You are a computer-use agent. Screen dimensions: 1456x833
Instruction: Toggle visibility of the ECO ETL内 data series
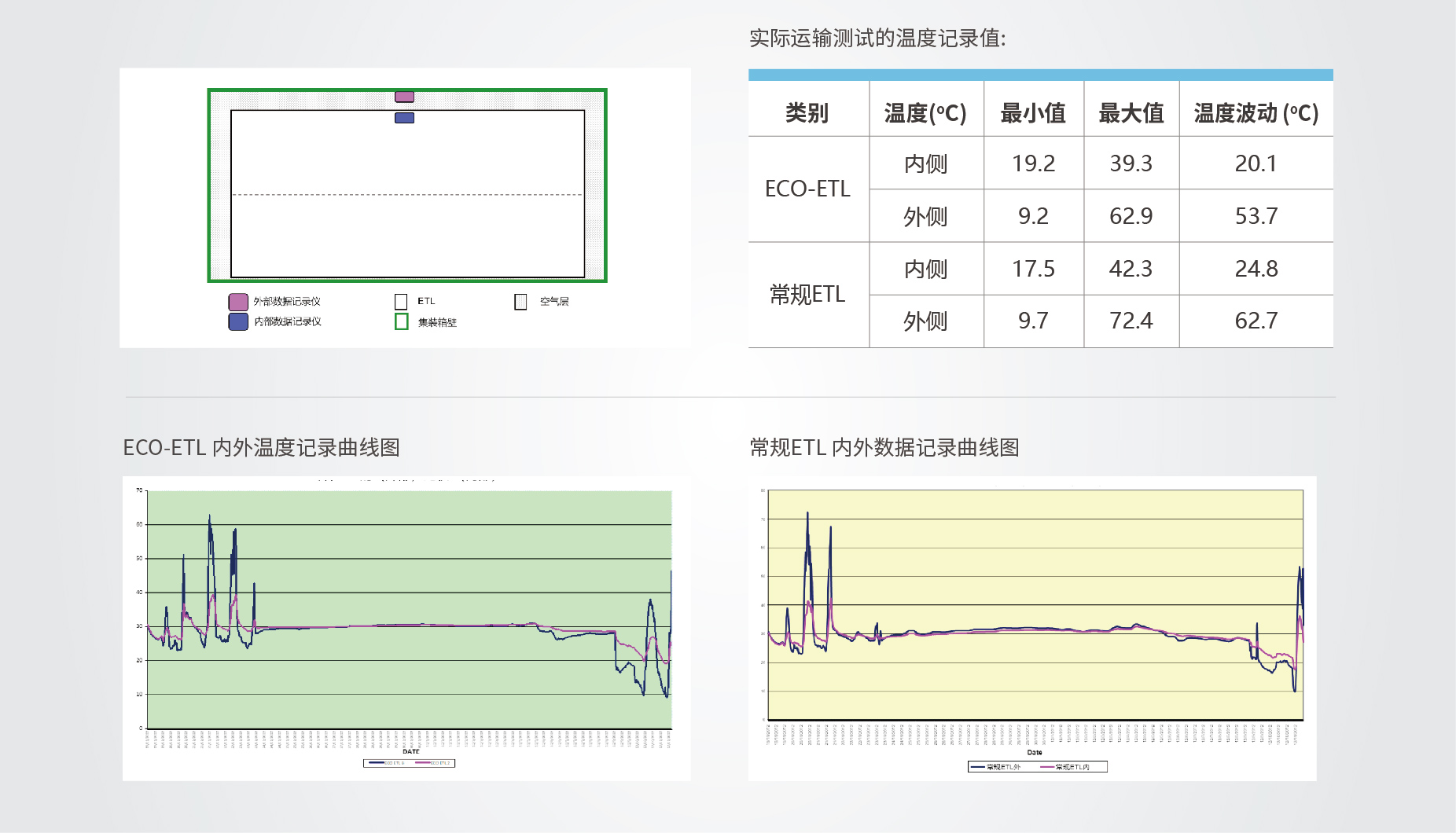(423, 762)
